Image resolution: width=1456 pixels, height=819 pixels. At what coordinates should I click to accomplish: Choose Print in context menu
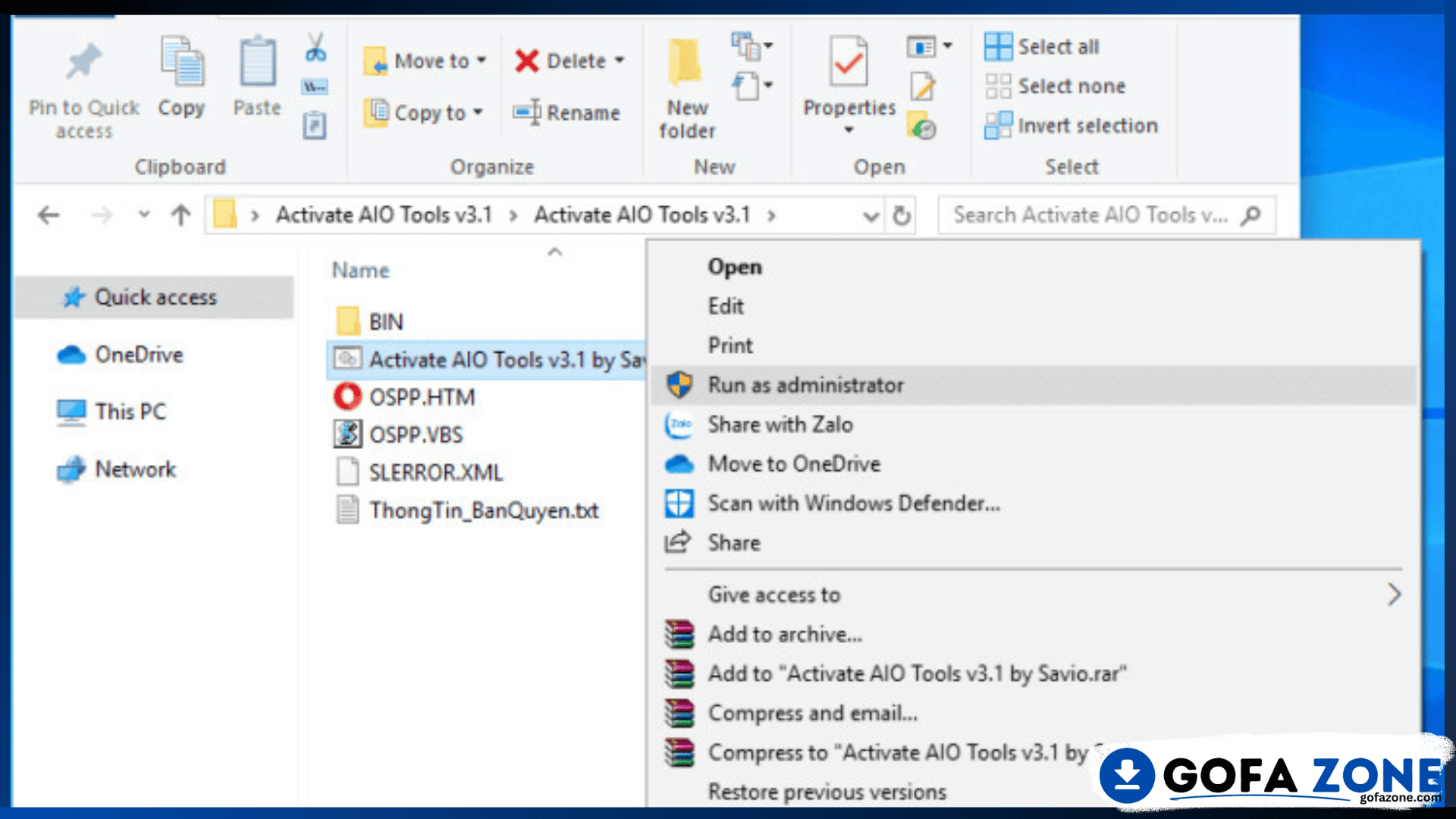[x=1034, y=346]
